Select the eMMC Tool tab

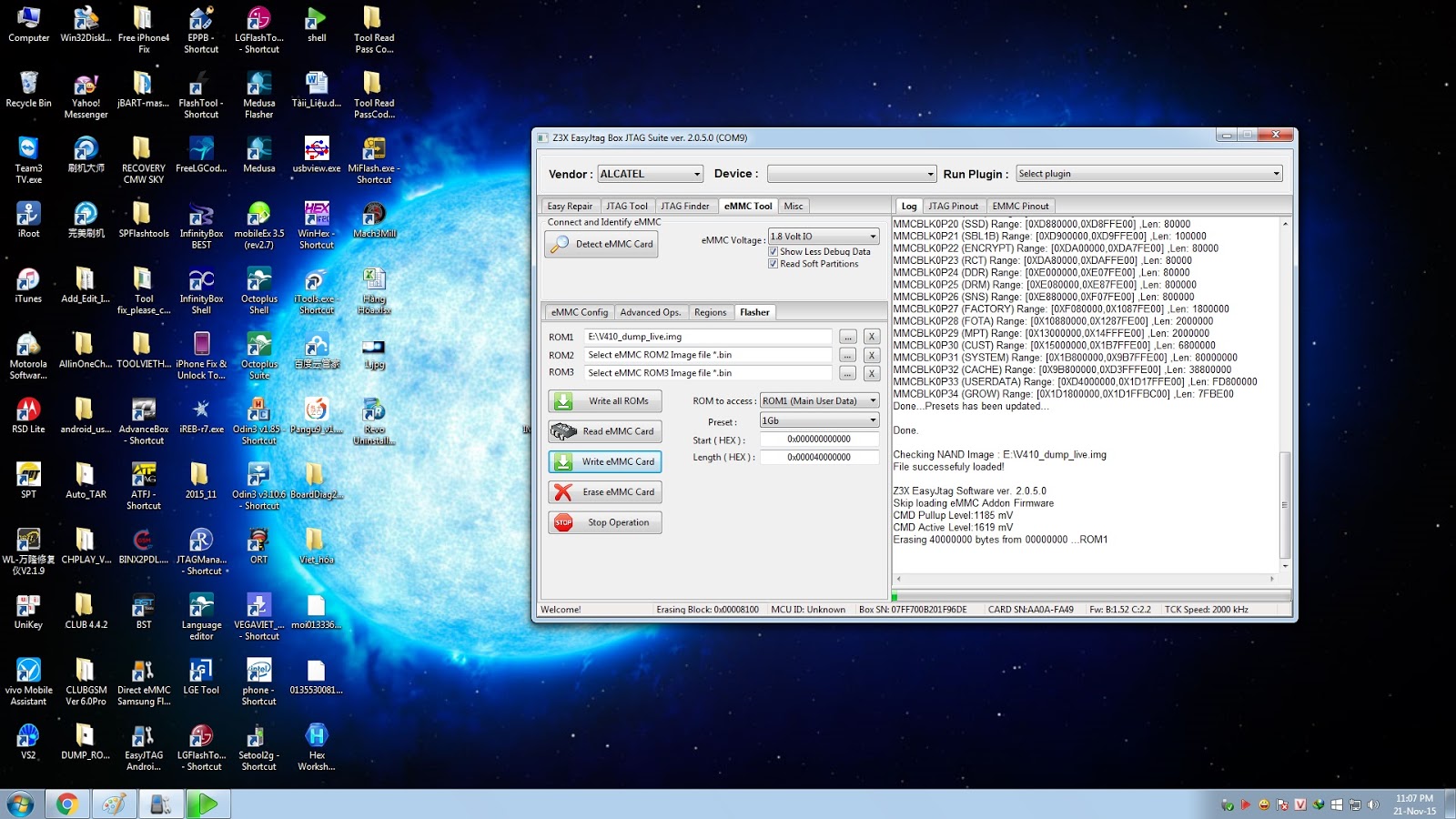748,207
